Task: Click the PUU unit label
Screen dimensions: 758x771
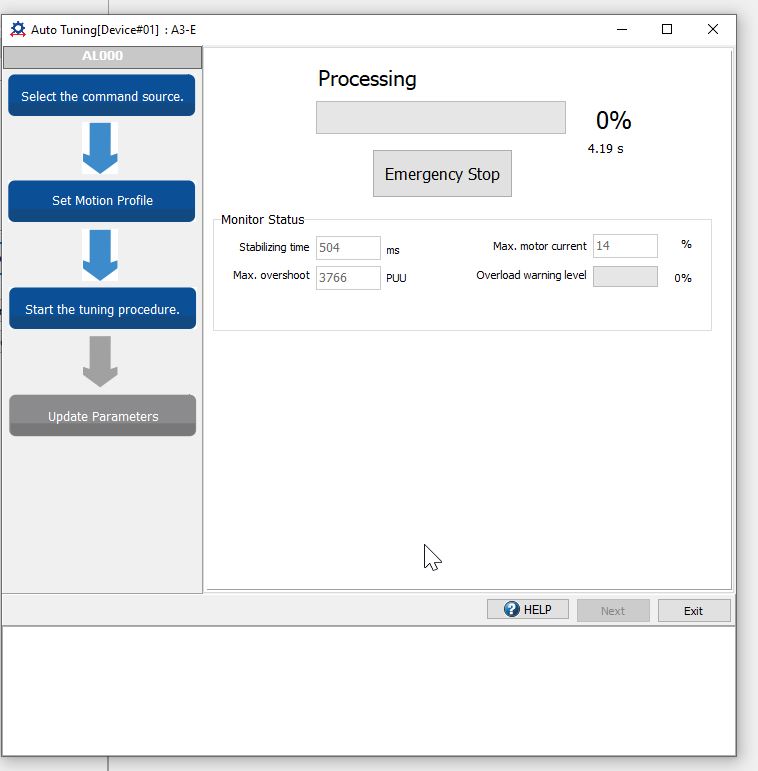Action: (396, 278)
